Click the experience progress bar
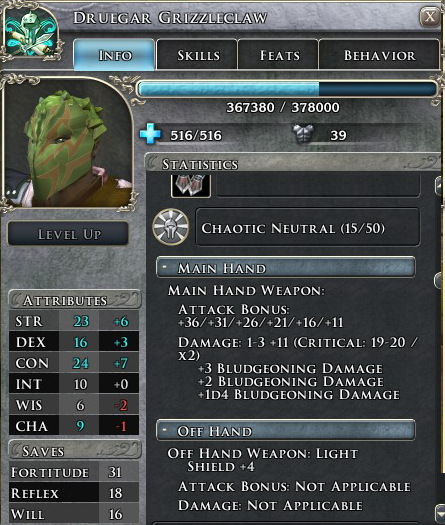Screen dimensions: 445x525 [288, 89]
